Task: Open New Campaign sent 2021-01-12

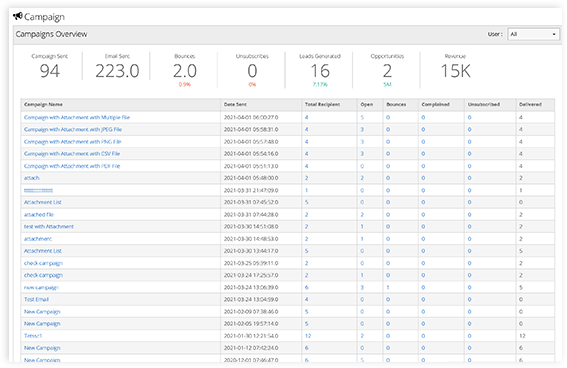Action: point(42,348)
